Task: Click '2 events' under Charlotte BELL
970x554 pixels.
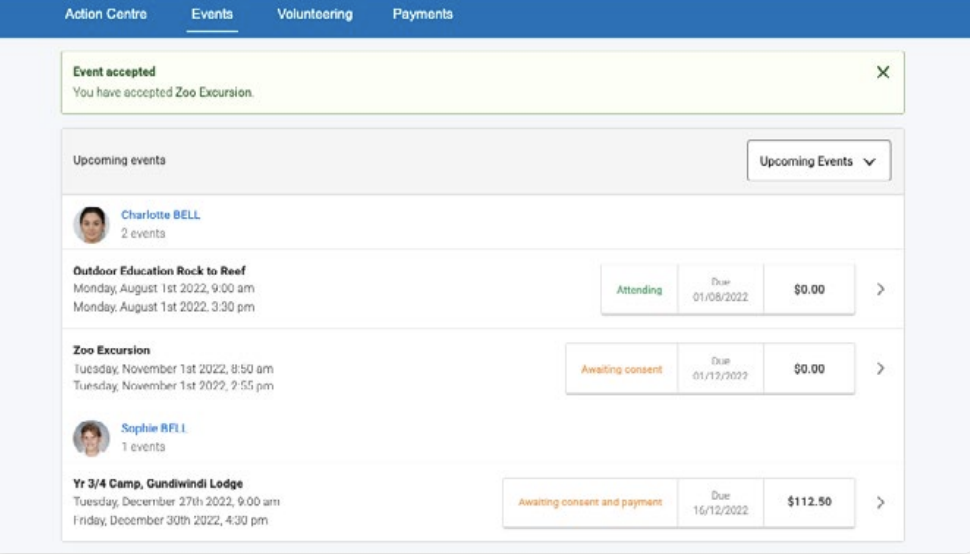Action: (143, 233)
